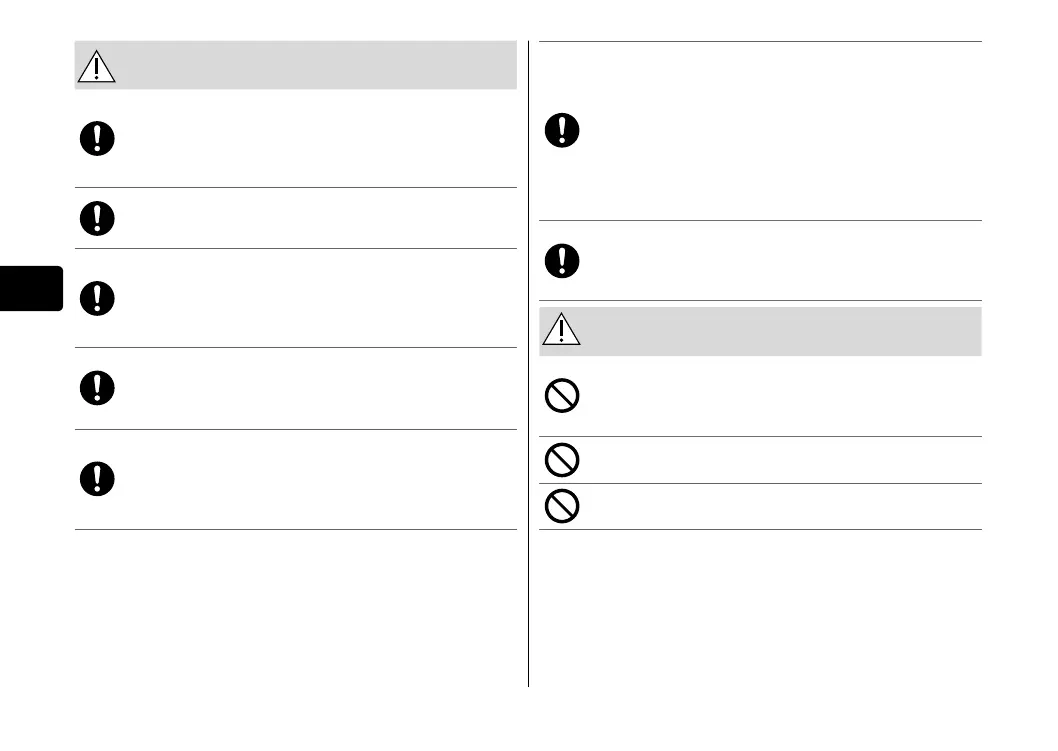
Task: Select the last exclamation icon in left column
Action: click(97, 478)
